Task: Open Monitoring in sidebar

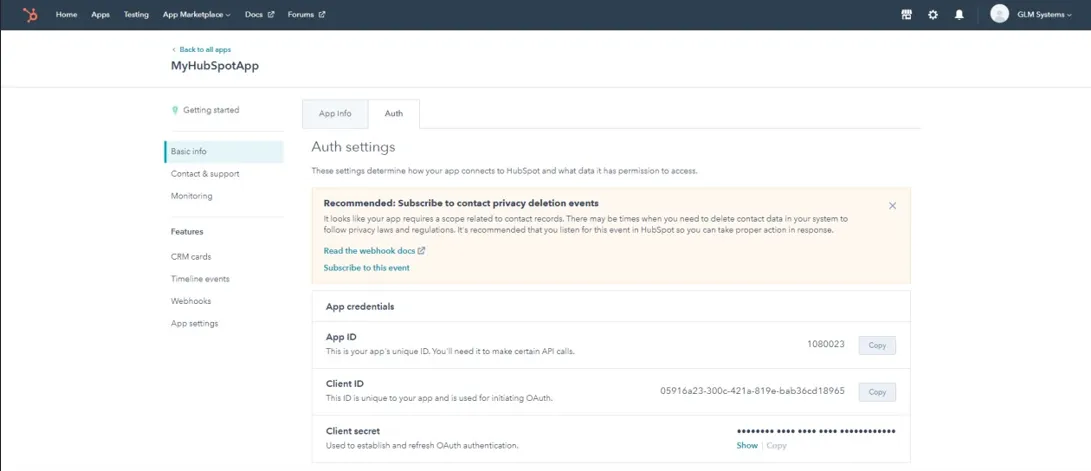Action: point(191,196)
